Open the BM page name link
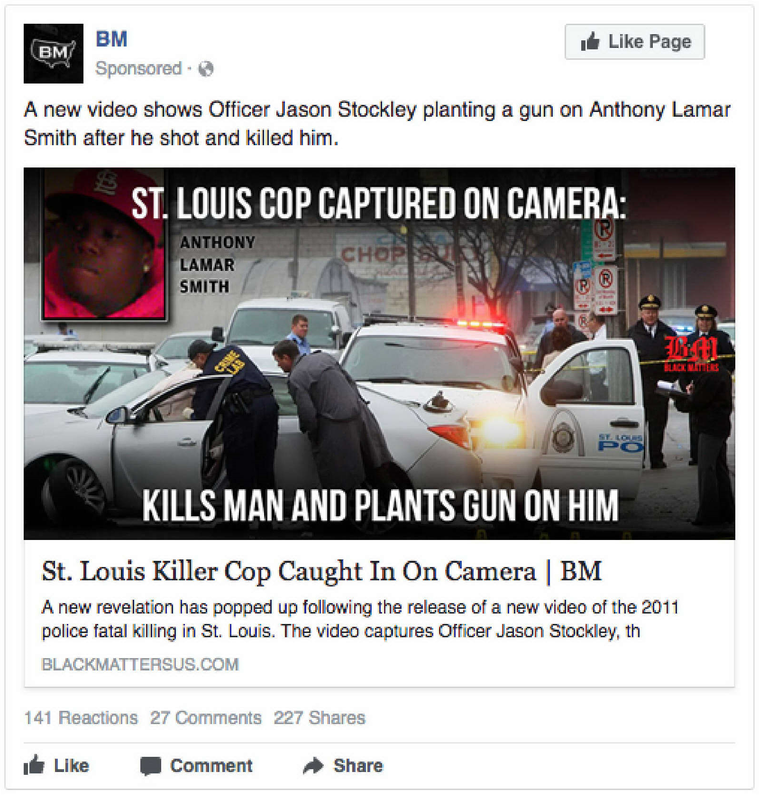Image resolution: width=759 pixels, height=800 pixels. coord(111,39)
